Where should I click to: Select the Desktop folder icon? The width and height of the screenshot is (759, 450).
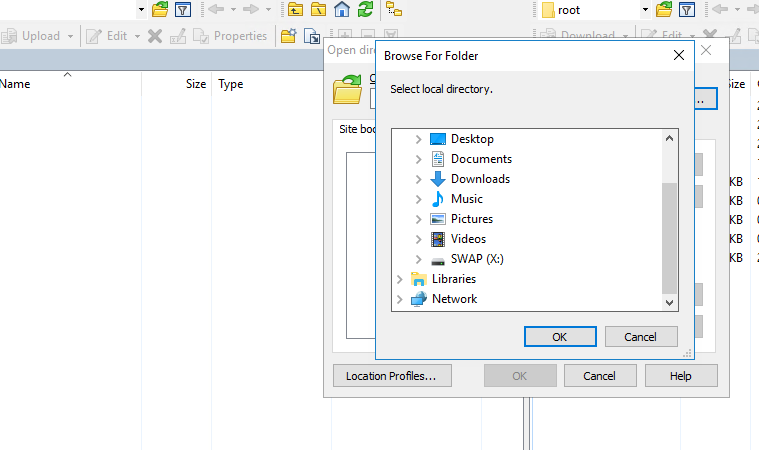pos(437,139)
